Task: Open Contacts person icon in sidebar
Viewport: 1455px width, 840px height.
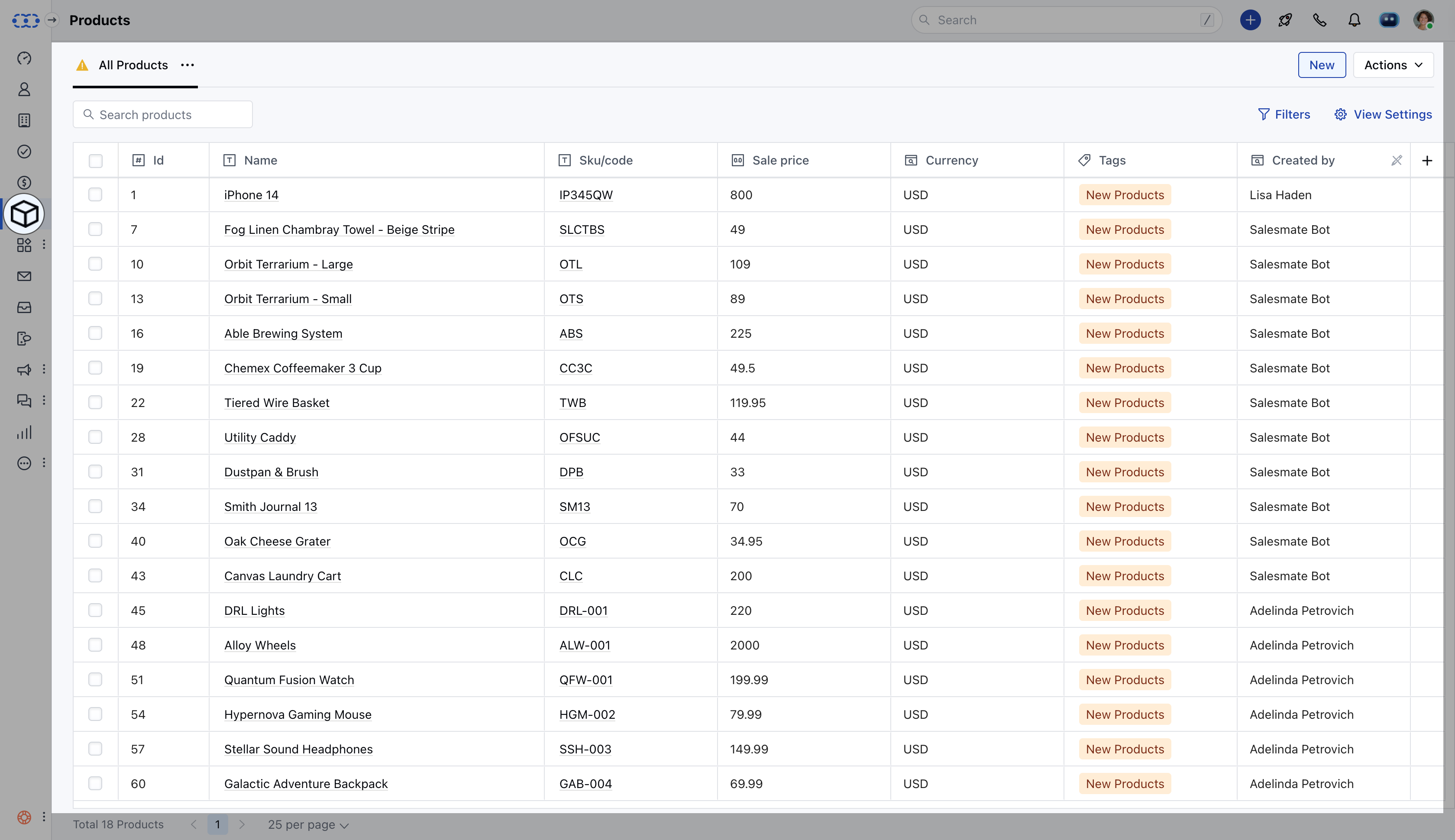Action: click(24, 90)
